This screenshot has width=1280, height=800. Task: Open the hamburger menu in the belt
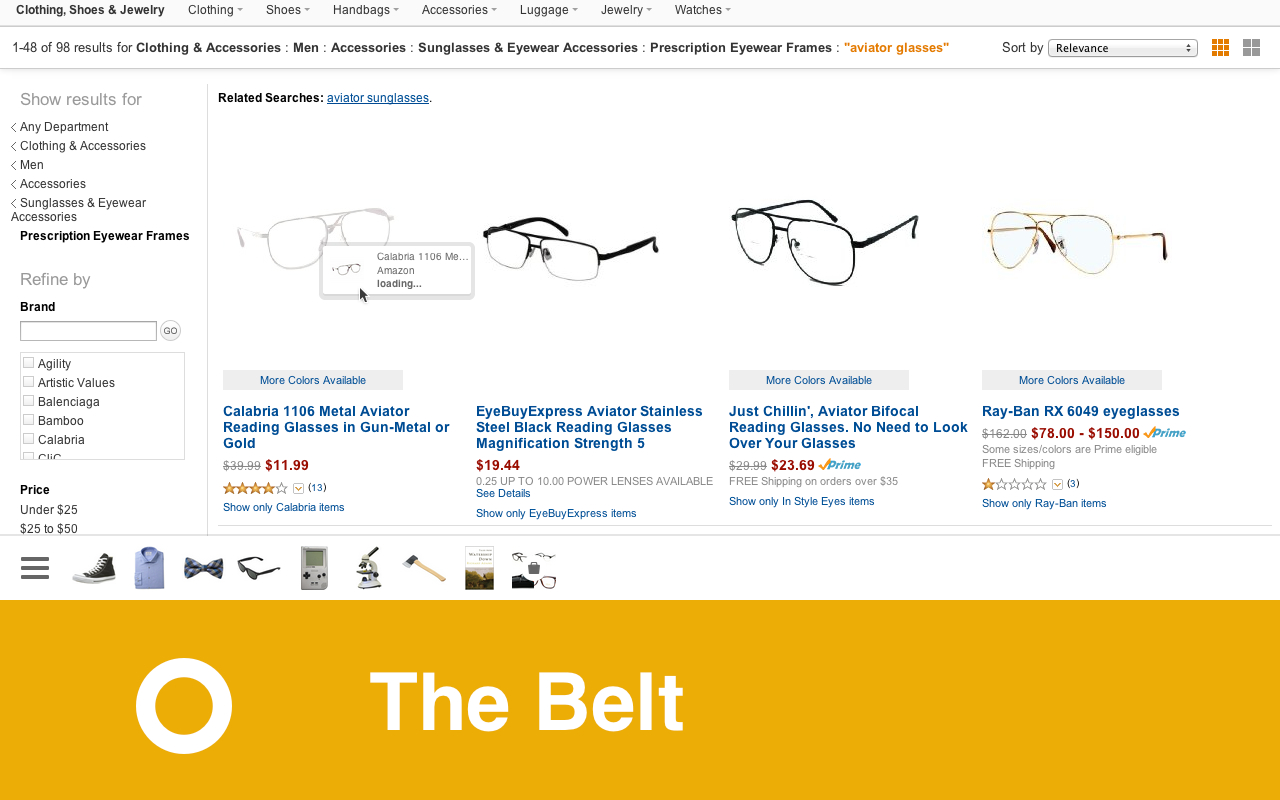tap(35, 568)
